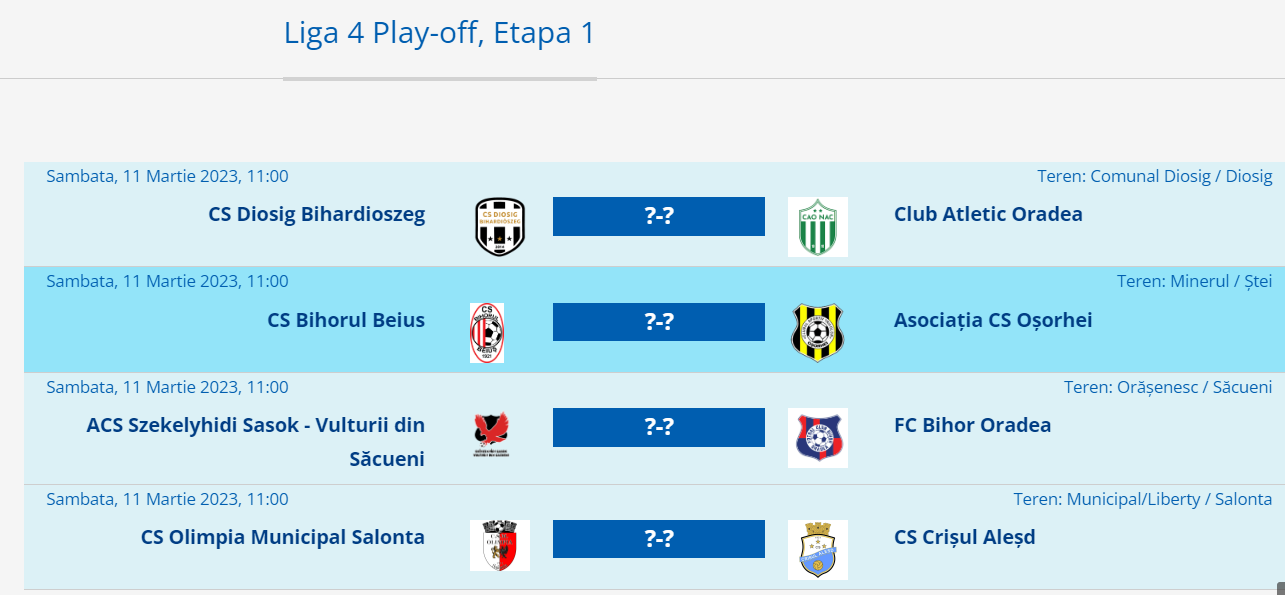The image size is (1285, 595).
Task: Click the Salonta vs Aleșd score box
Action: pyautogui.click(x=658, y=539)
